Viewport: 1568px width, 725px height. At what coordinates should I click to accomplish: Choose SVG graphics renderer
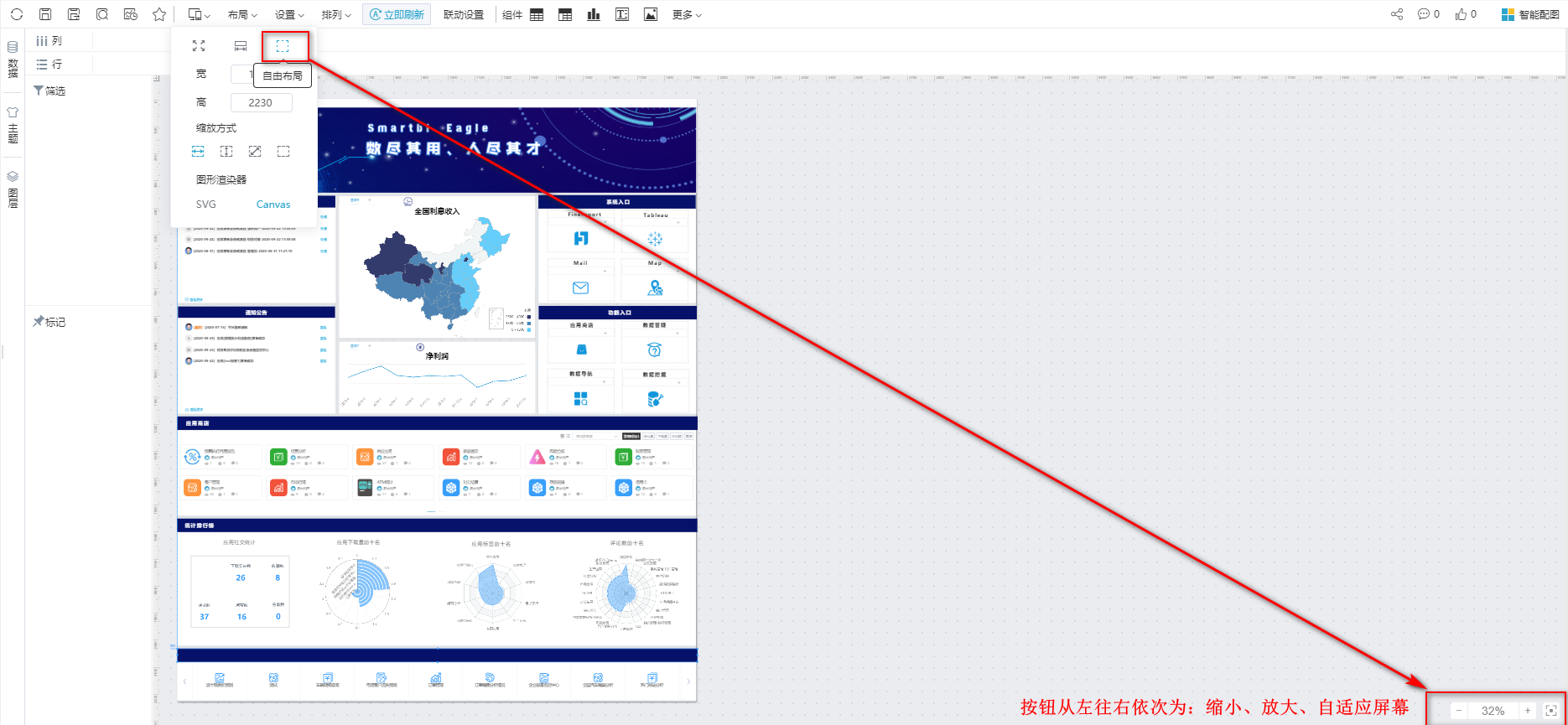(x=205, y=205)
